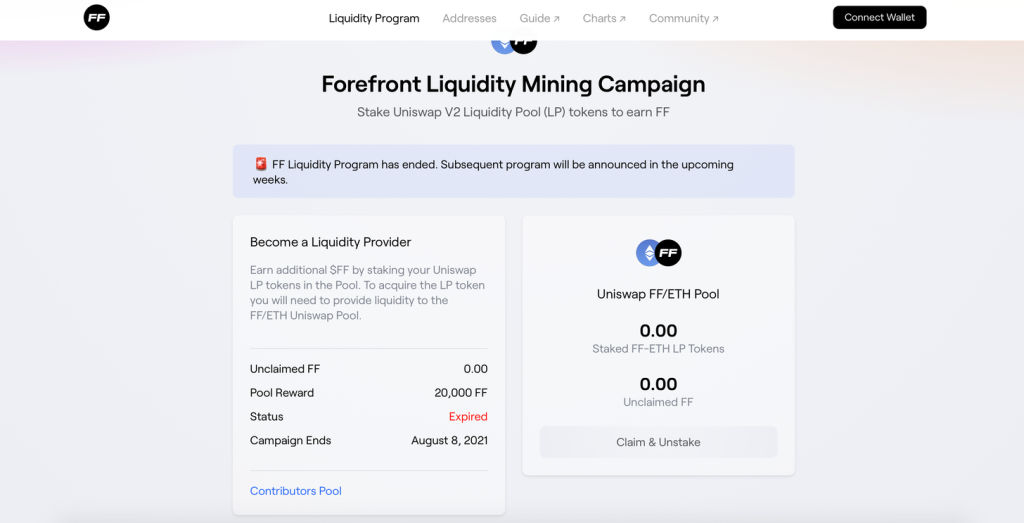Visit the Community external link
The image size is (1024, 523).
coord(683,18)
